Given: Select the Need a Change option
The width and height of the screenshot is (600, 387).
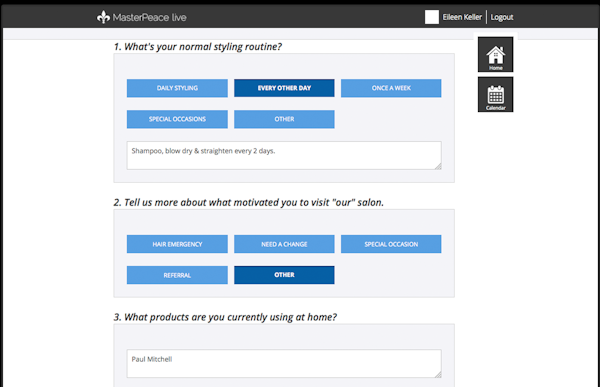Looking at the screenshot, I should click(284, 244).
